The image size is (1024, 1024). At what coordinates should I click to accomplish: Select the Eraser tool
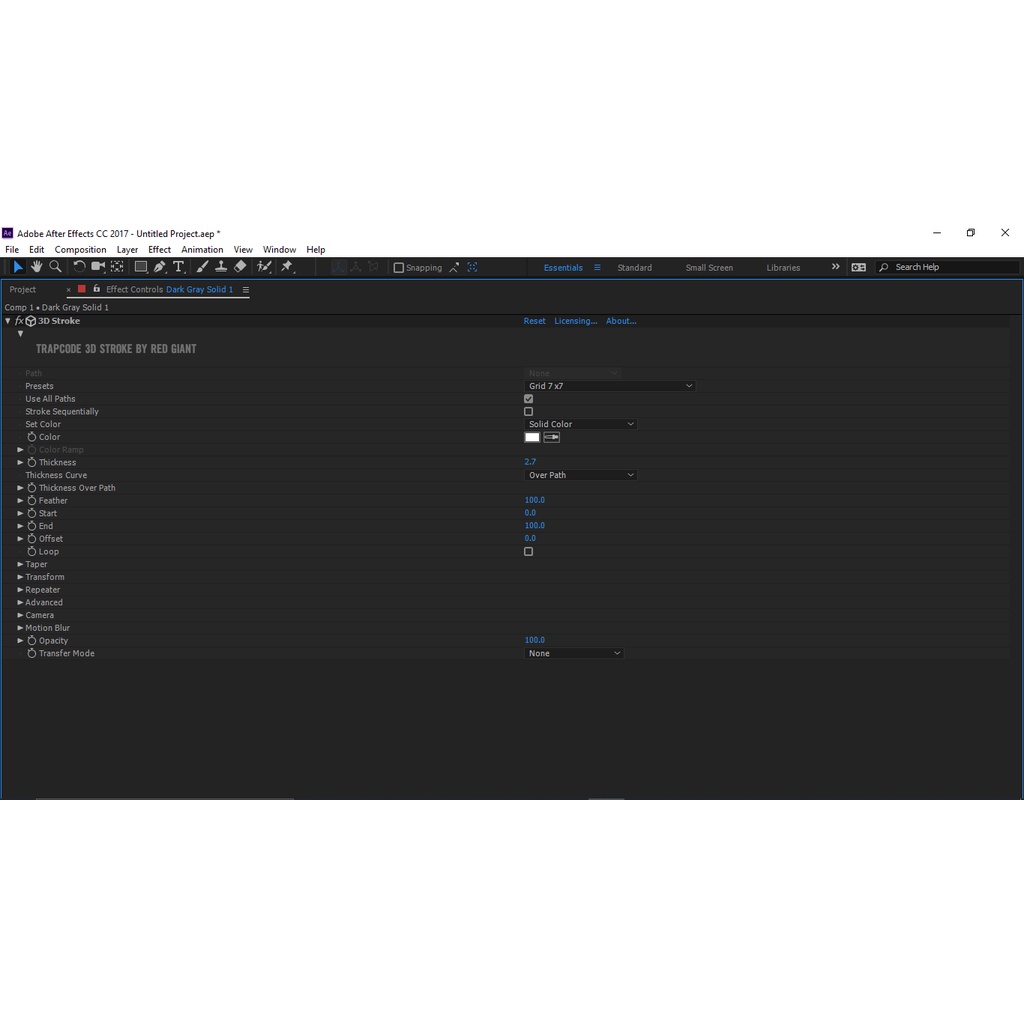[x=240, y=267]
